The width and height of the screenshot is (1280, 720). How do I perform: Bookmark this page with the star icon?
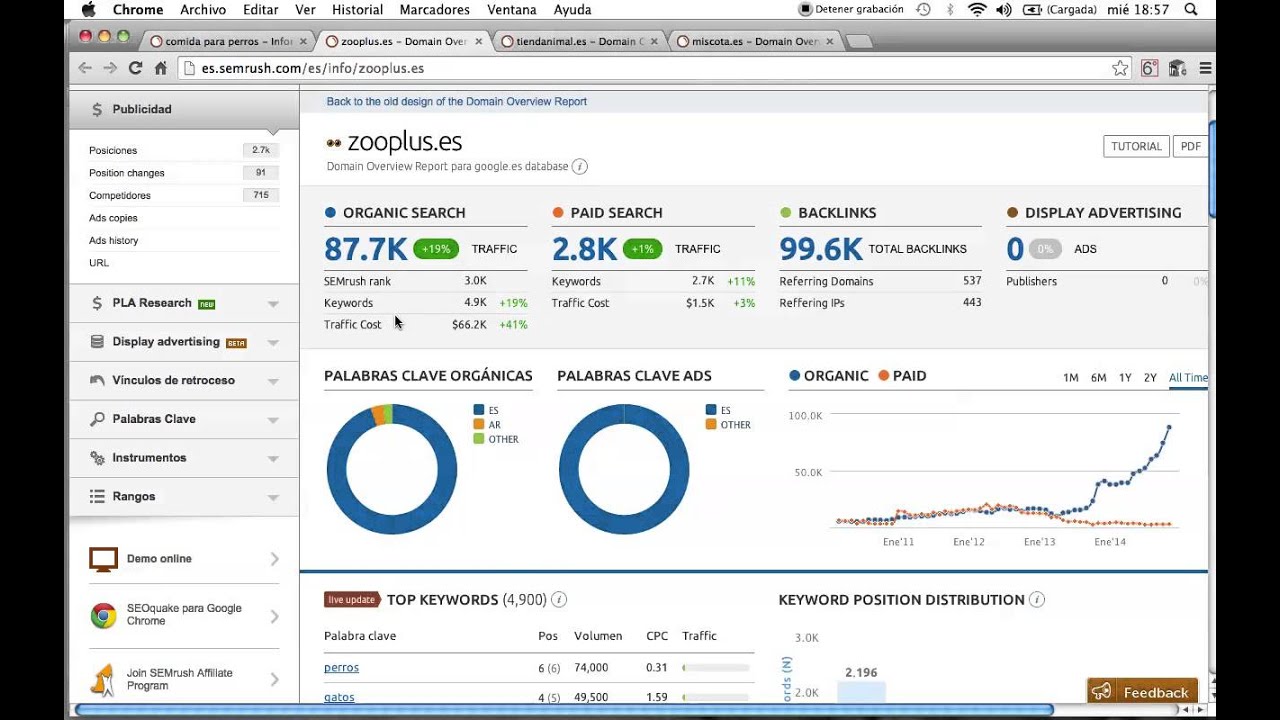pos(1120,68)
